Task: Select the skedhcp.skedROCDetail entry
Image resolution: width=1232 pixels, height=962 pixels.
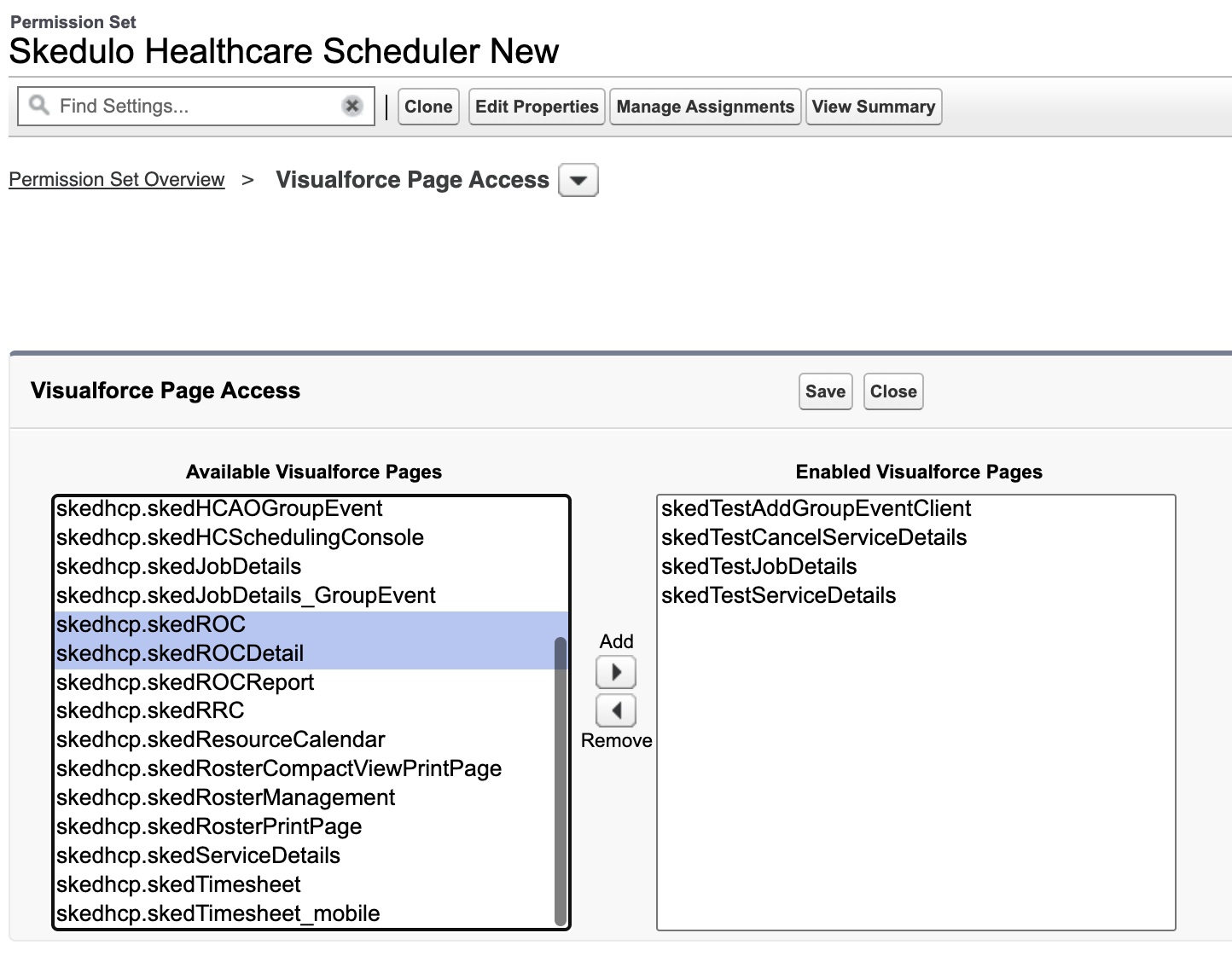Action: click(304, 654)
